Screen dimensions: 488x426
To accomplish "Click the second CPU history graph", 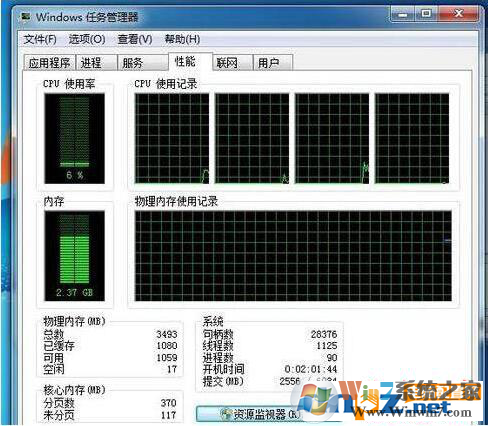I will pos(252,138).
